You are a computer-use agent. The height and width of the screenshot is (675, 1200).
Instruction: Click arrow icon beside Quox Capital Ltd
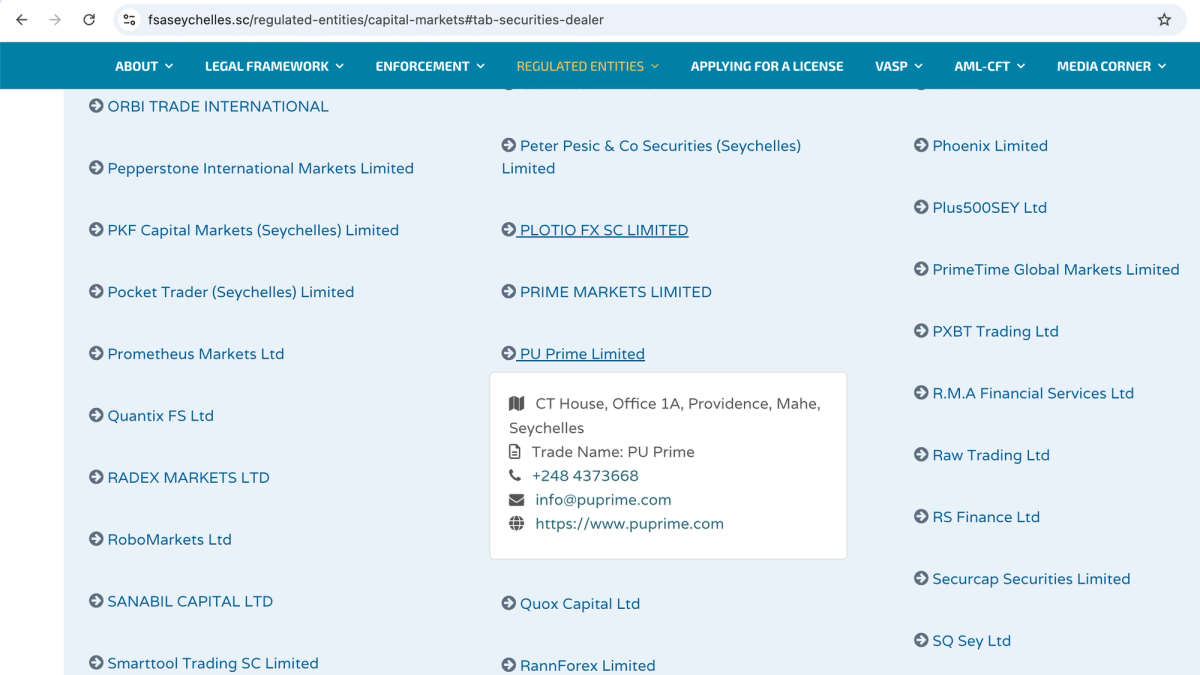coord(509,604)
